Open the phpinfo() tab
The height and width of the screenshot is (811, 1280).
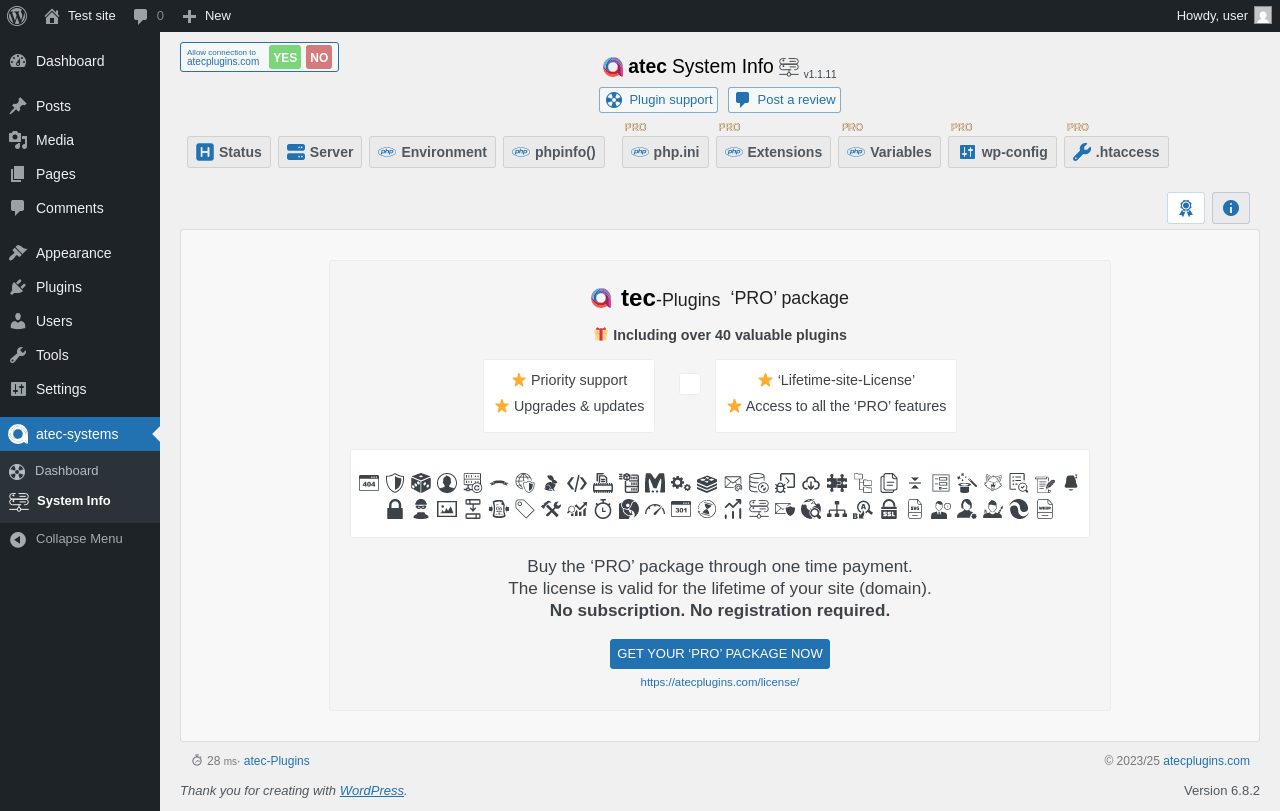tap(554, 152)
